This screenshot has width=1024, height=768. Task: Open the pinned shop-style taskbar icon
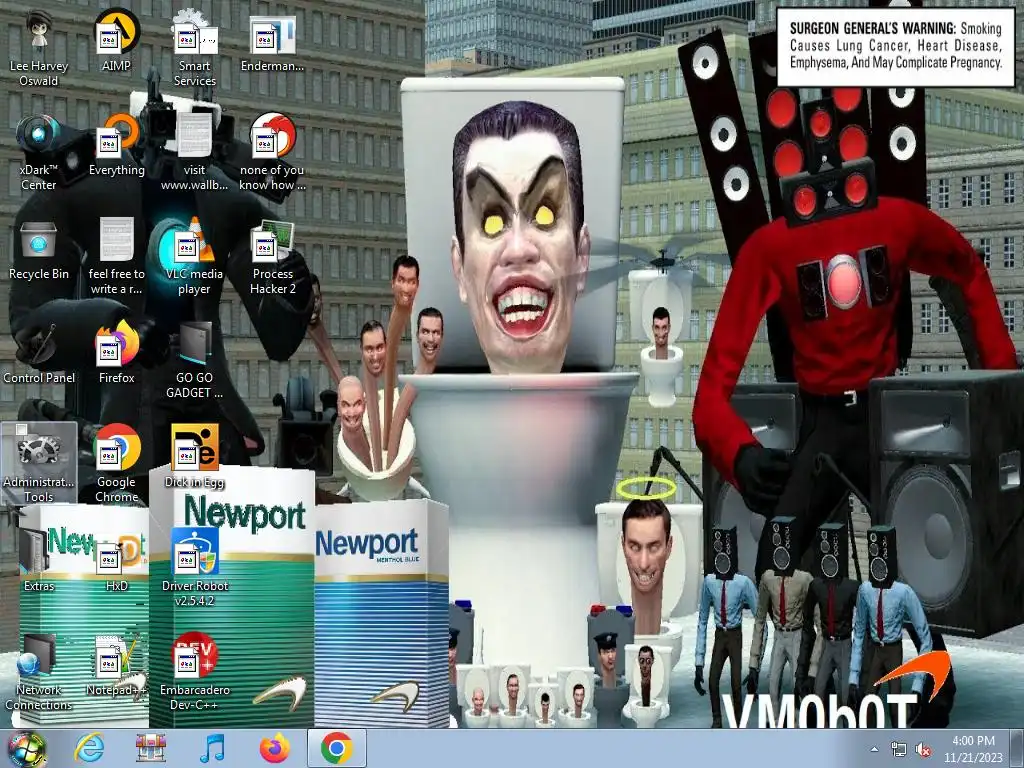(151, 748)
